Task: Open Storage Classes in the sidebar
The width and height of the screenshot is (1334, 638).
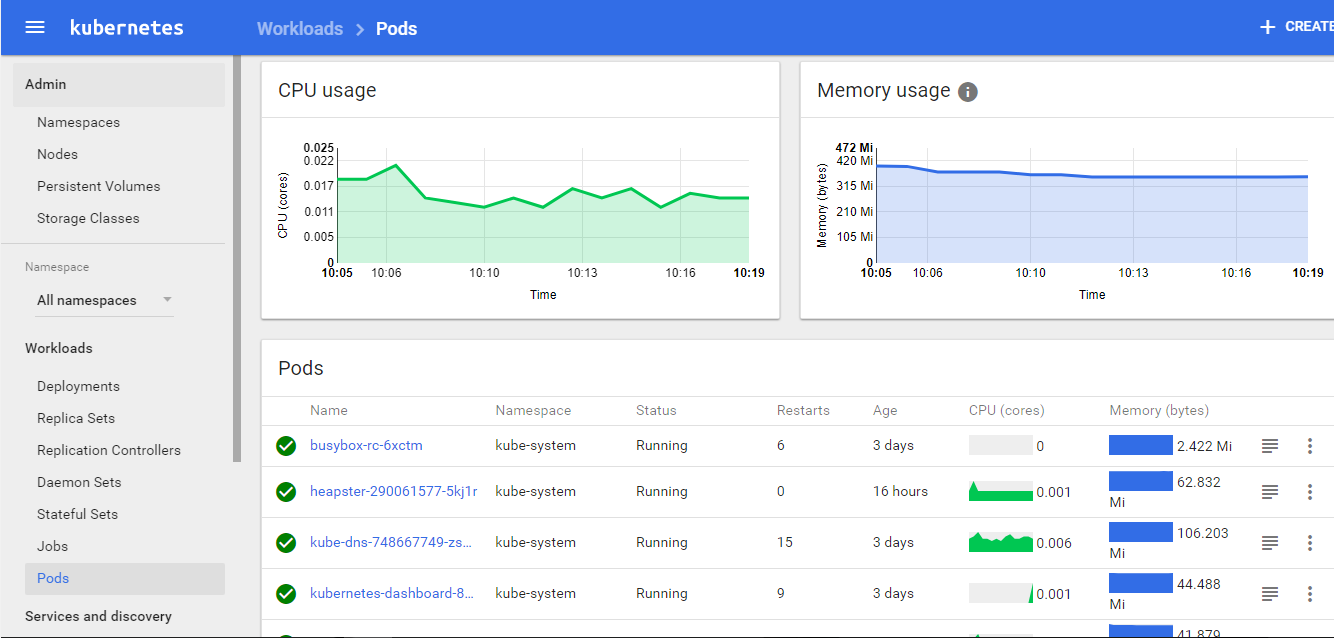Action: click(88, 218)
